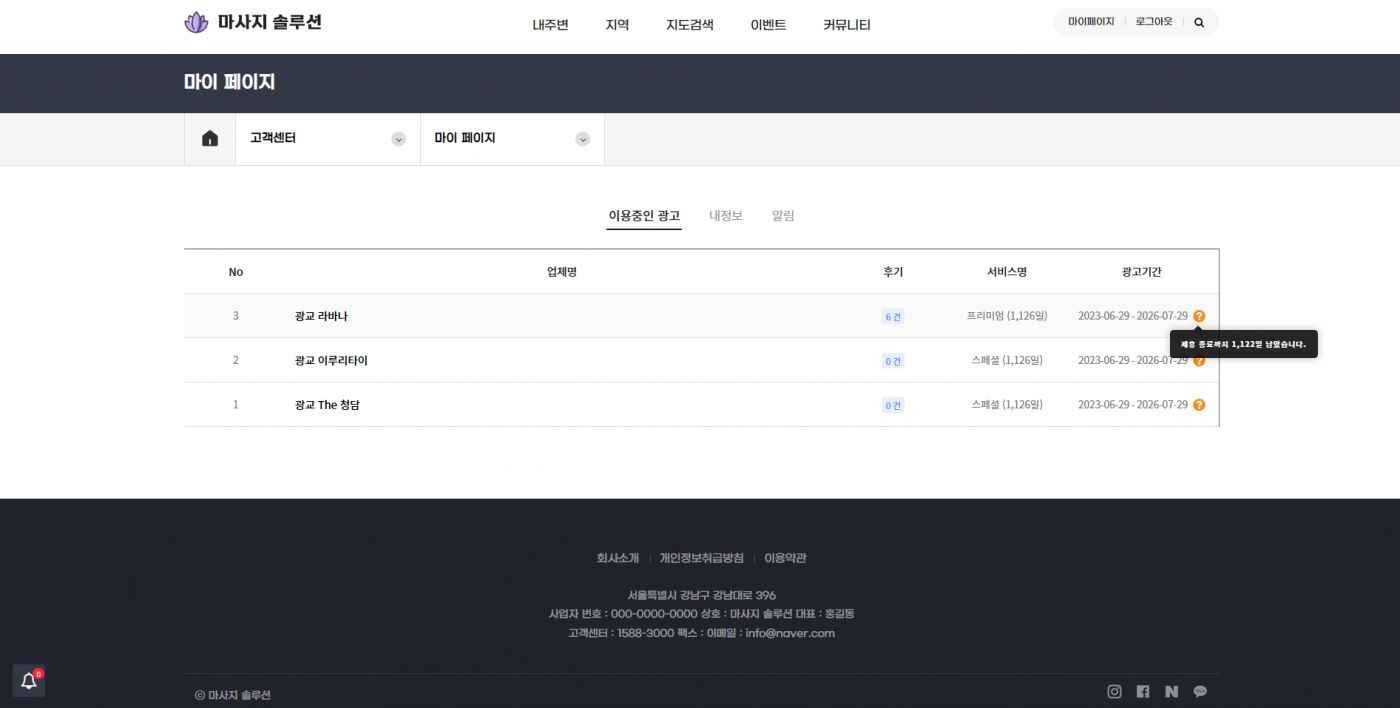The image size is (1400, 708).
Task: Expand the 마이 페이지 breadcrumb dropdown
Action: tap(582, 139)
